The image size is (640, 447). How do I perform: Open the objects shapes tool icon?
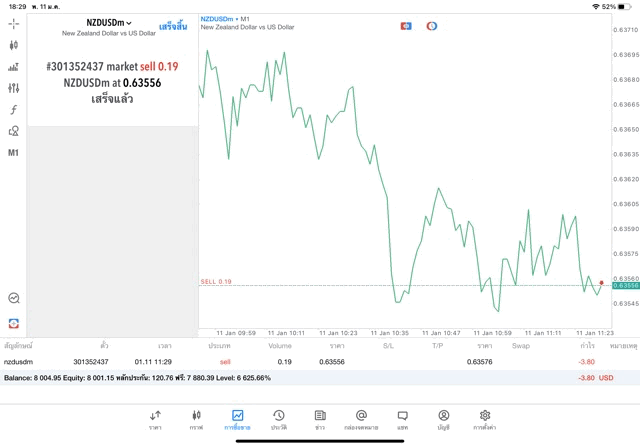pyautogui.click(x=13, y=131)
